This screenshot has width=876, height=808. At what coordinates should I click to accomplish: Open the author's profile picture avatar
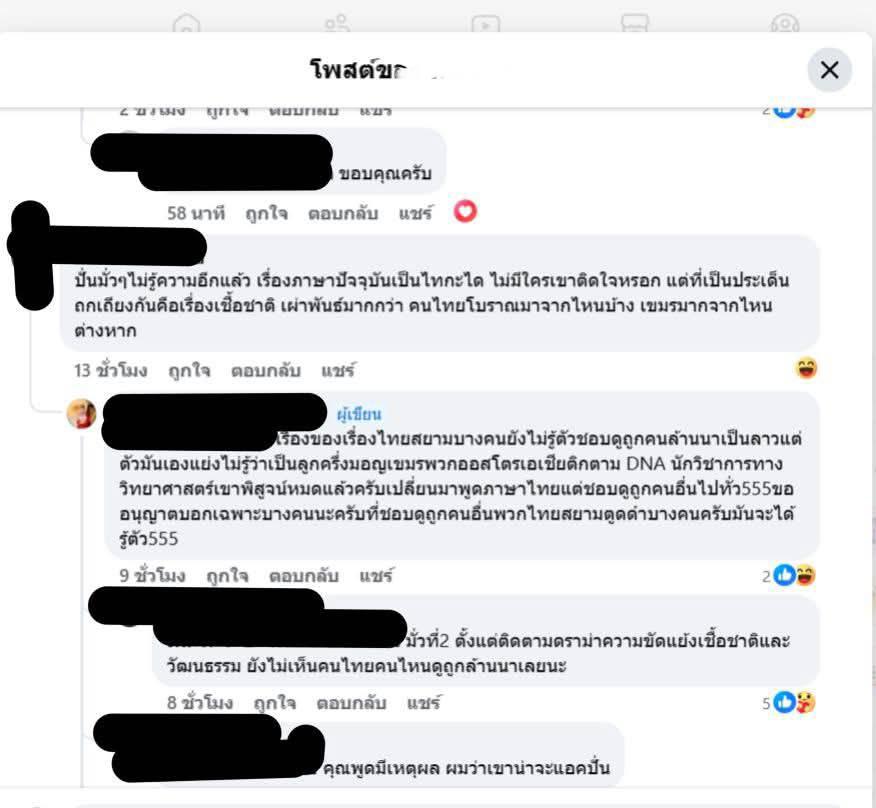click(x=82, y=414)
